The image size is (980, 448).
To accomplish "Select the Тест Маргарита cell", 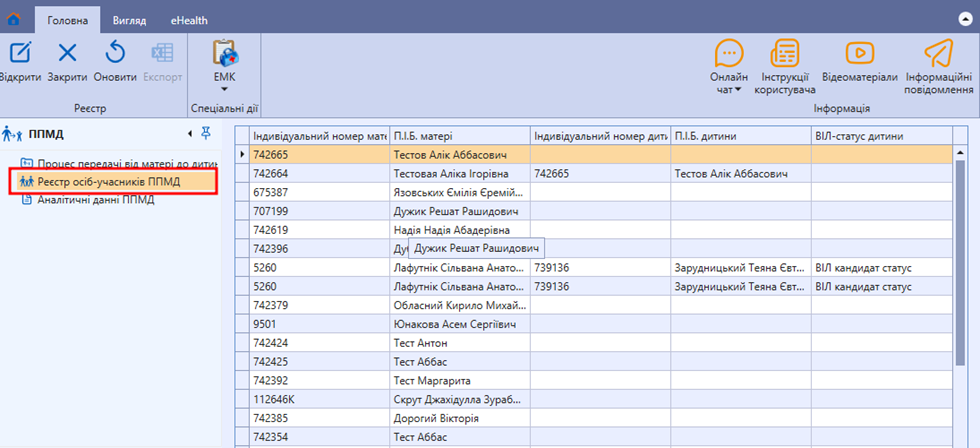I will [x=459, y=381].
